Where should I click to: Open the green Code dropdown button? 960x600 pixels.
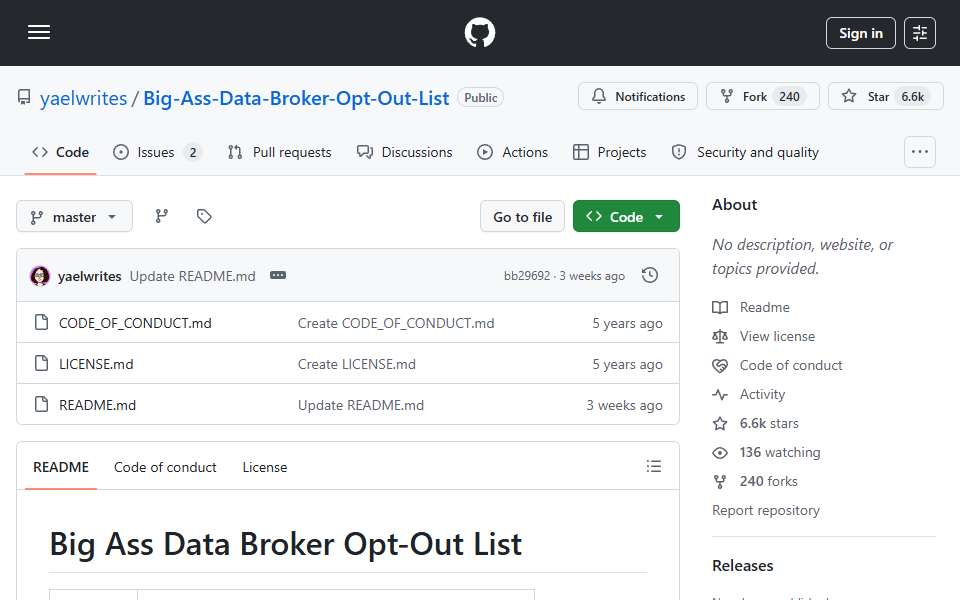[x=626, y=217]
